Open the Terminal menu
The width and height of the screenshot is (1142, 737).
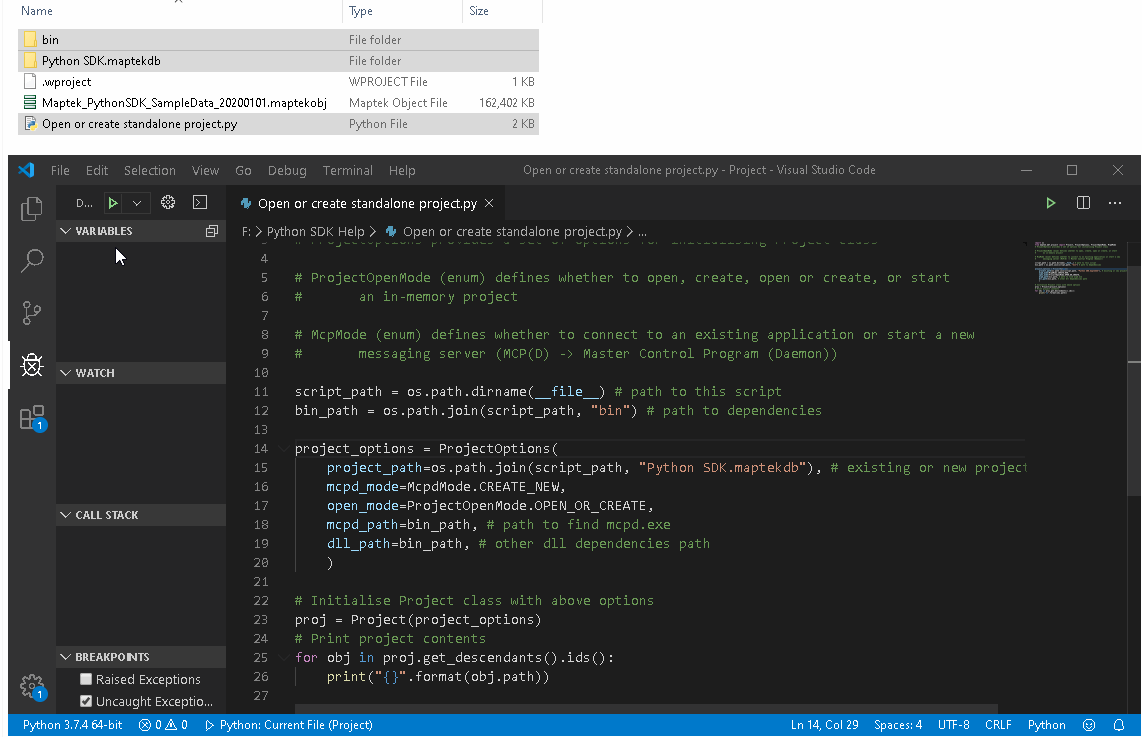347,170
